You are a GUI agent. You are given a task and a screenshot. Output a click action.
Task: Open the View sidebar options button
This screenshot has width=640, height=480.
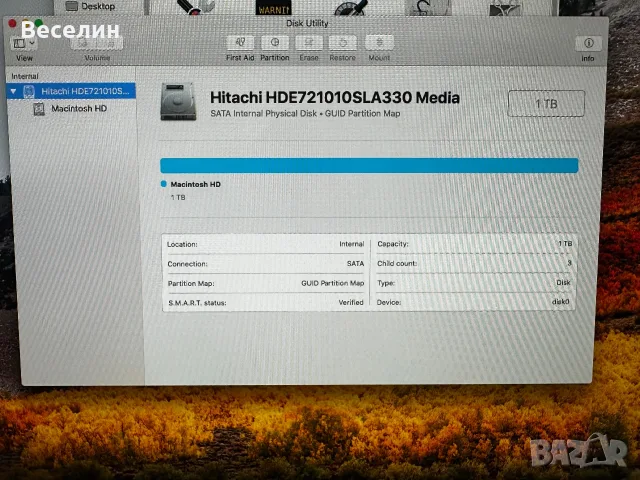click(24, 43)
